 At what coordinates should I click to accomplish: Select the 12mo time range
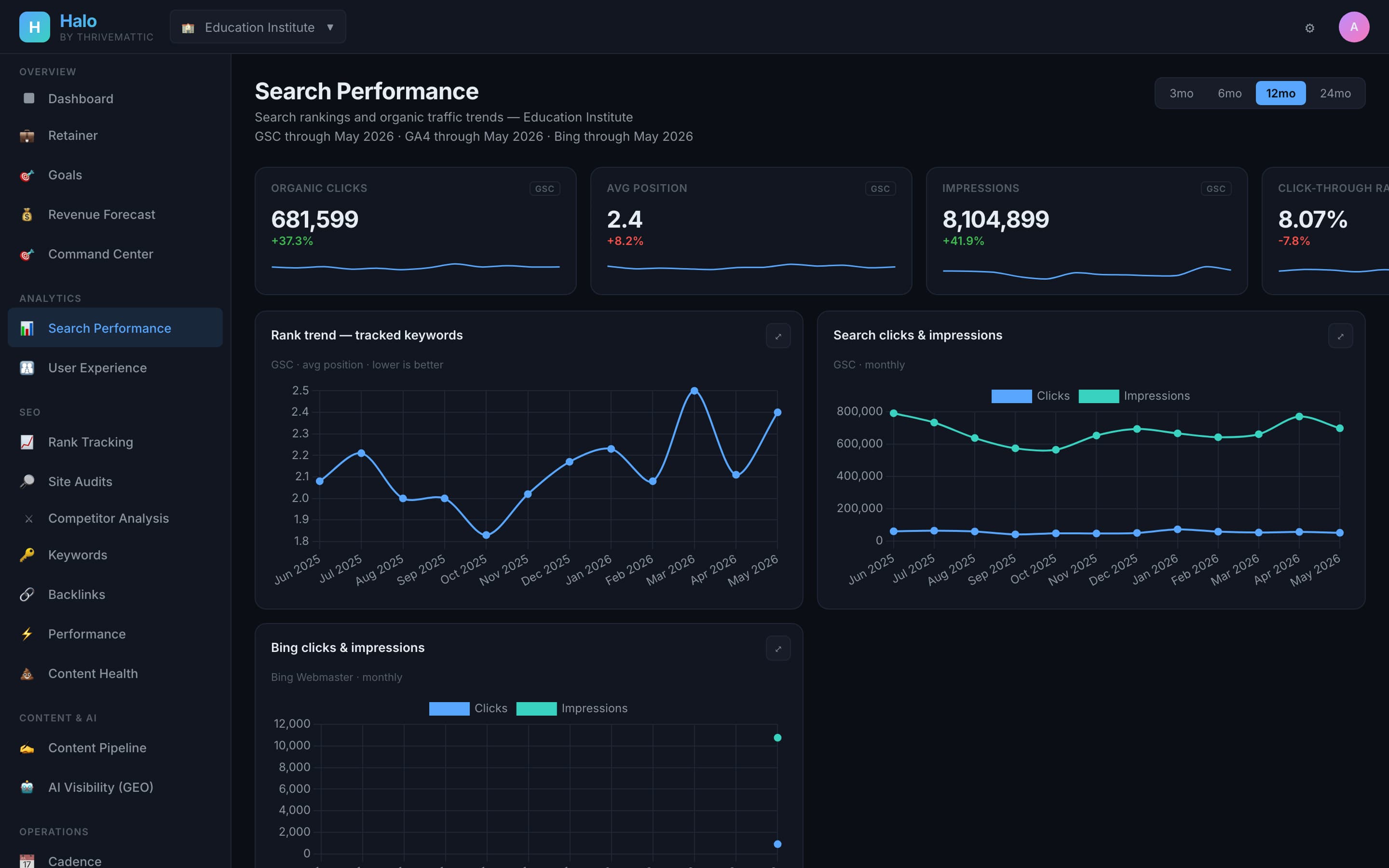[1280, 93]
